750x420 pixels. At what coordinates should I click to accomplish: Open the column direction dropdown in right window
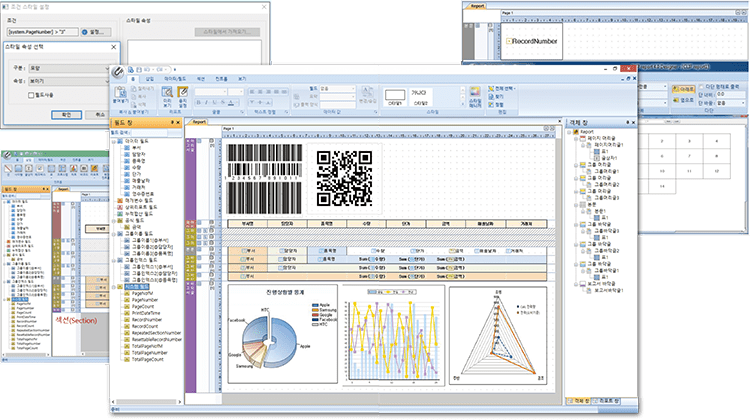(730, 103)
